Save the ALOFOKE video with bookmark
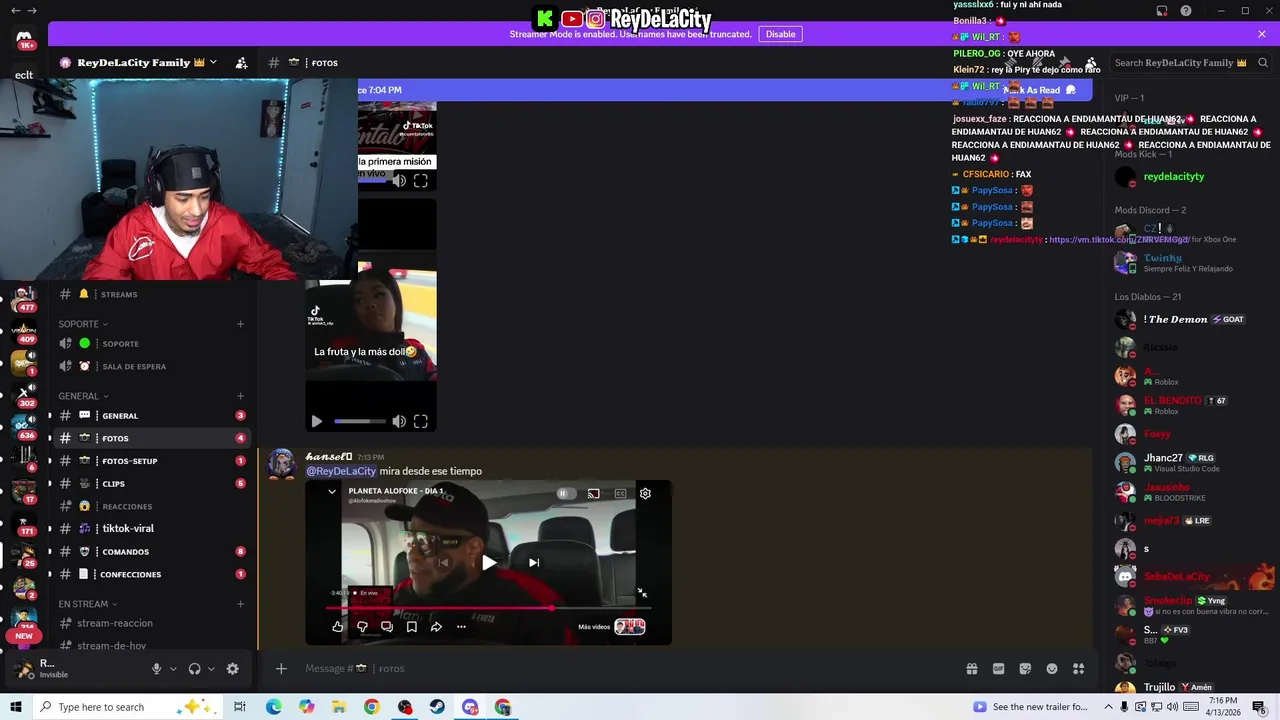Viewport: 1280px width, 720px height. coord(411,627)
